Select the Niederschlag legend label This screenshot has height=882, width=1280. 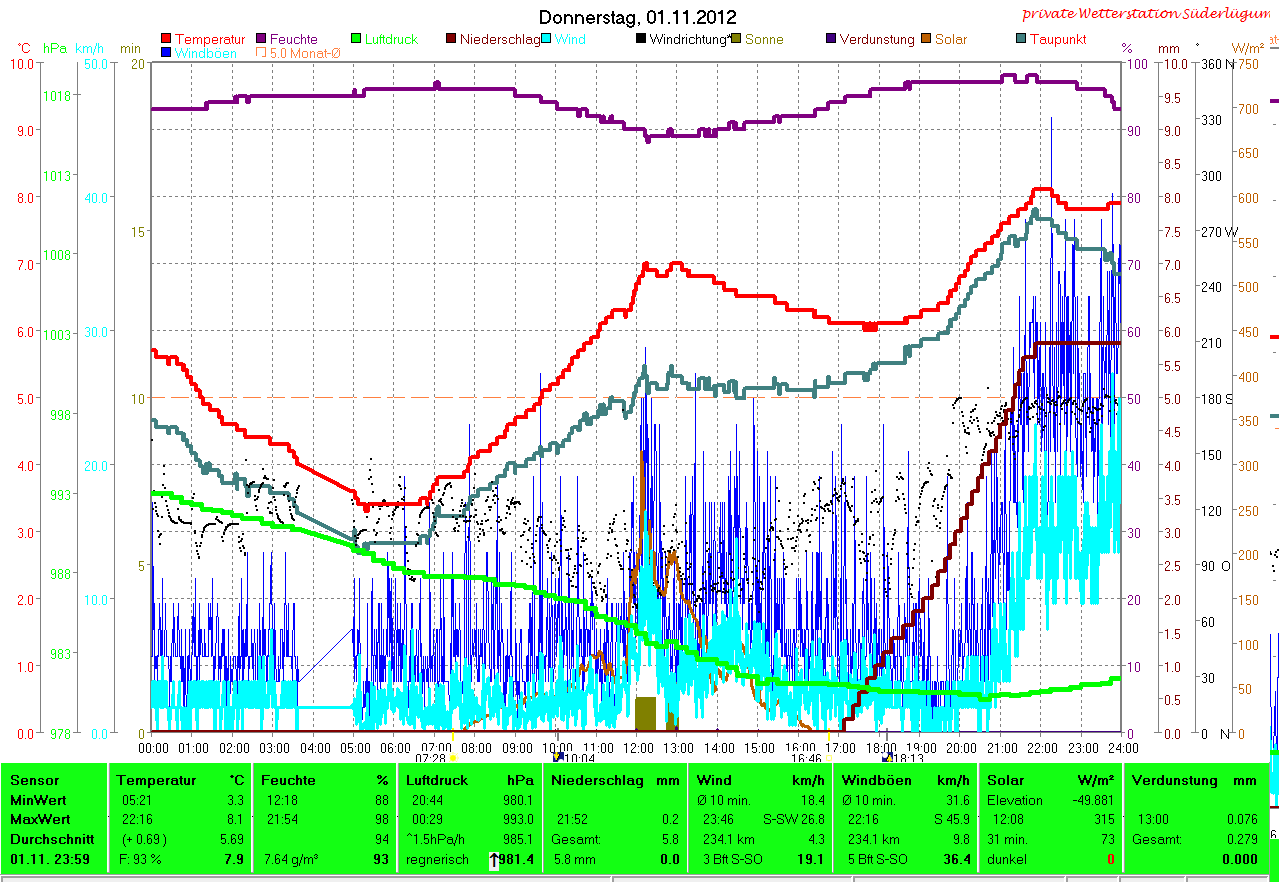(x=499, y=40)
